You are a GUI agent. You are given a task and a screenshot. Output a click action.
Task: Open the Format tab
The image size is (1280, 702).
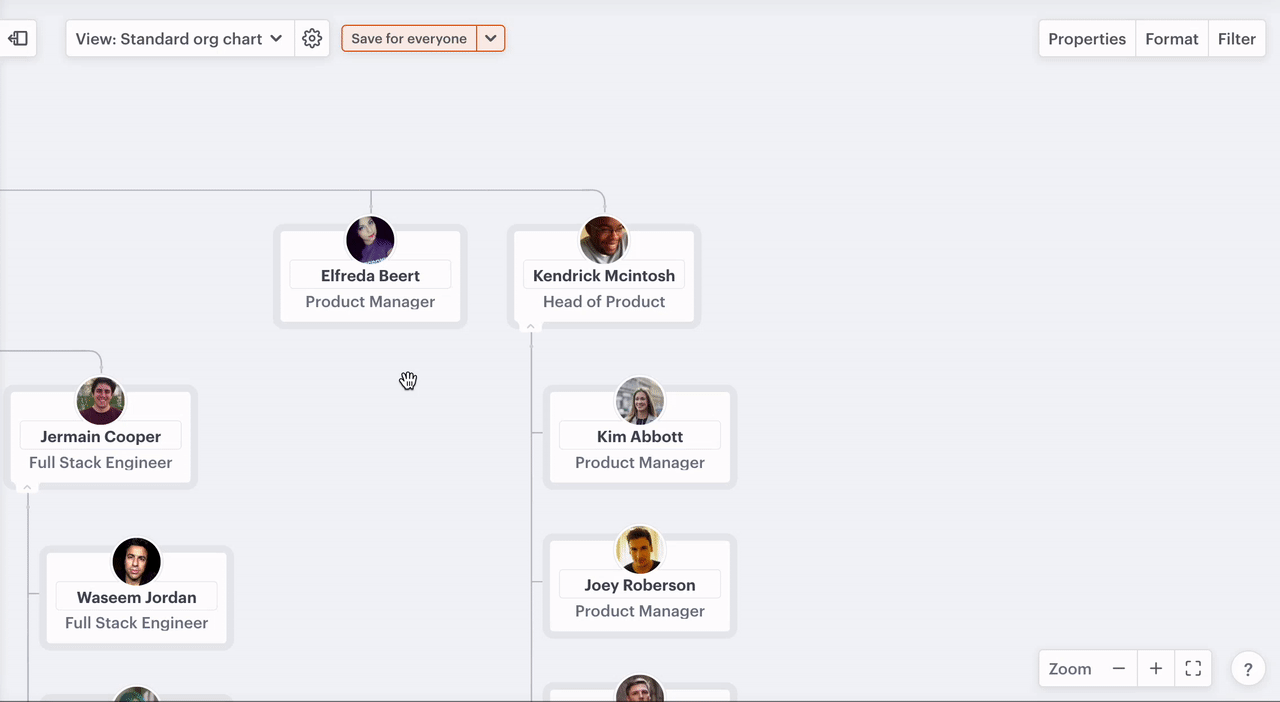pos(1171,39)
